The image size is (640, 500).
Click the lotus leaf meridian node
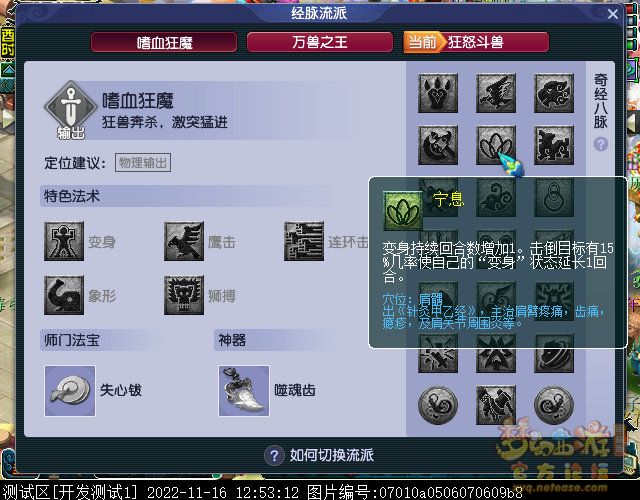click(x=496, y=145)
